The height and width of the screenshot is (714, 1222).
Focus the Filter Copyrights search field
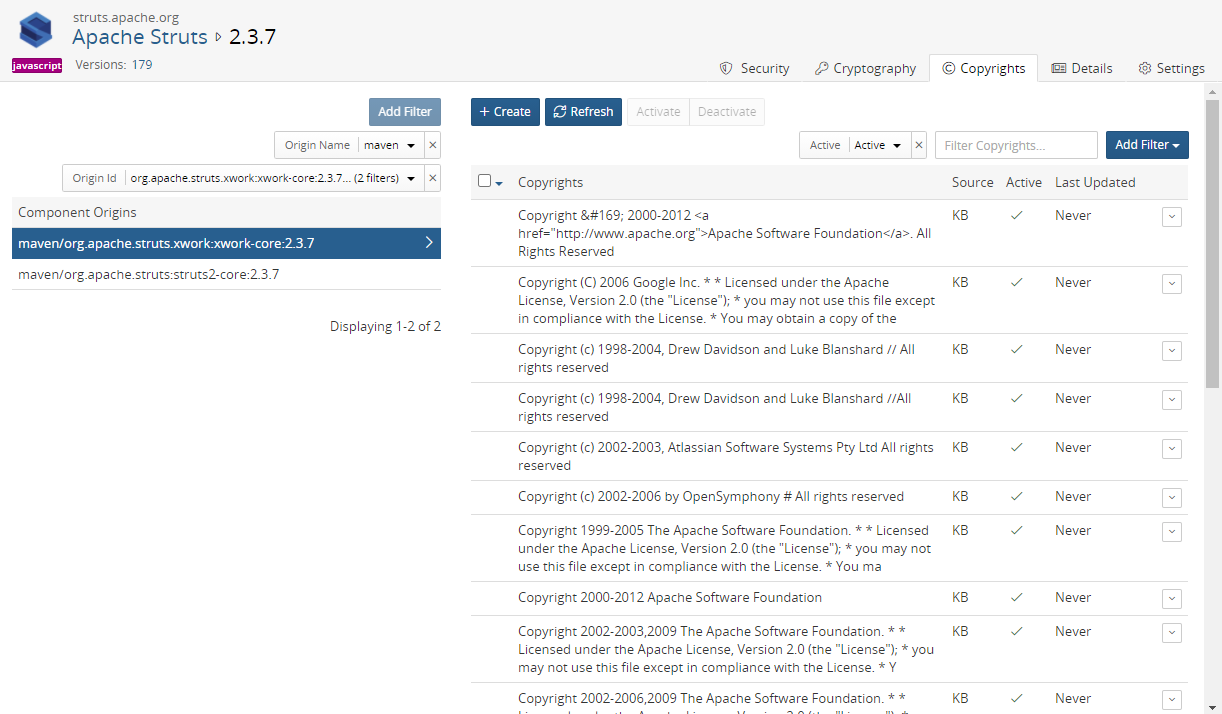coord(1016,145)
